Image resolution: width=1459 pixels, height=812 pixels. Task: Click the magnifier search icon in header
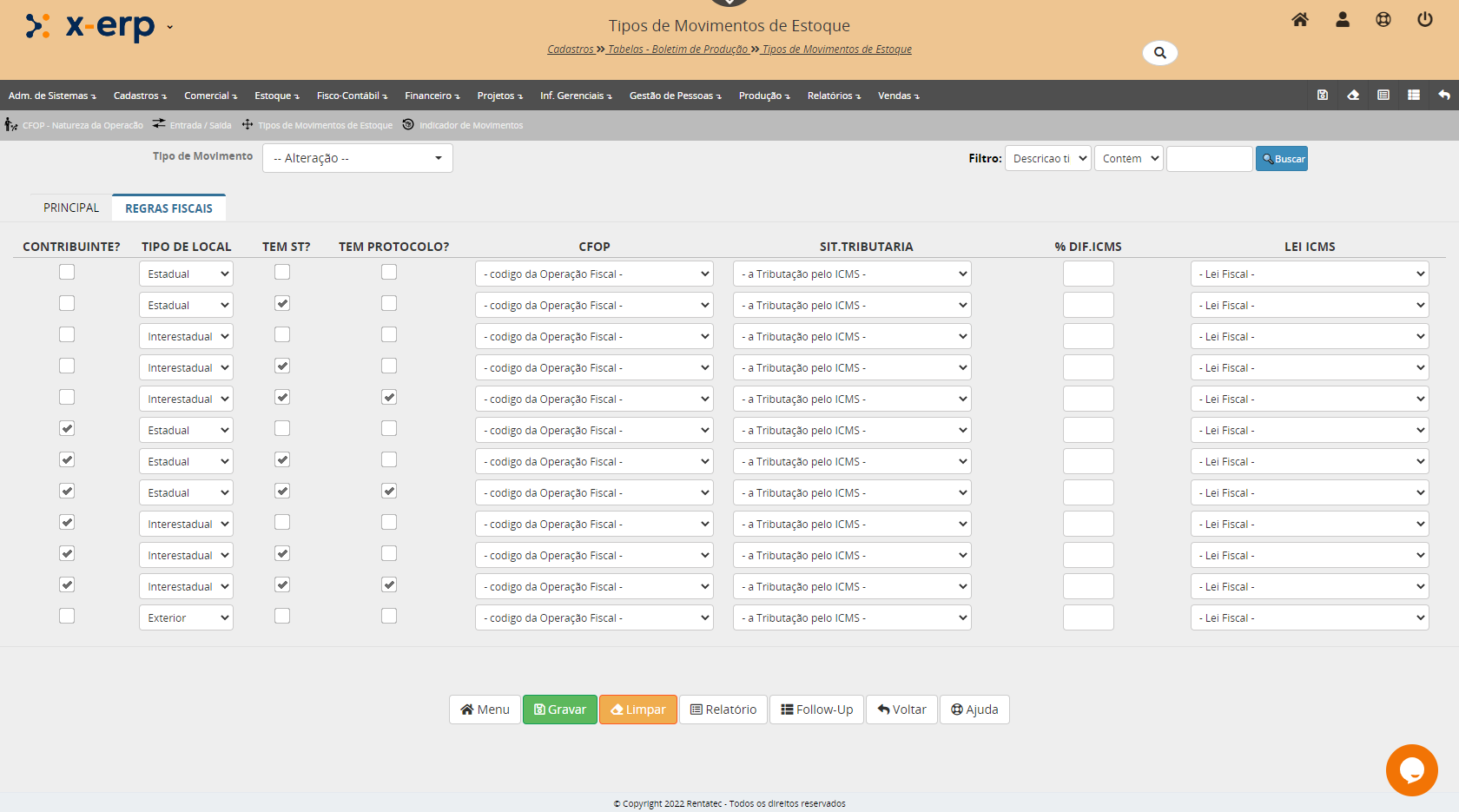1159,53
